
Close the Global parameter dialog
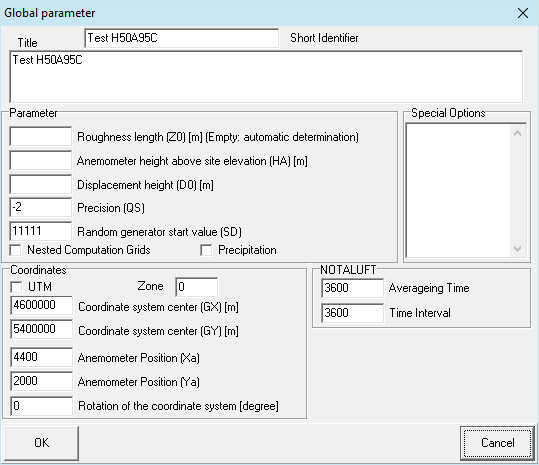click(x=523, y=13)
